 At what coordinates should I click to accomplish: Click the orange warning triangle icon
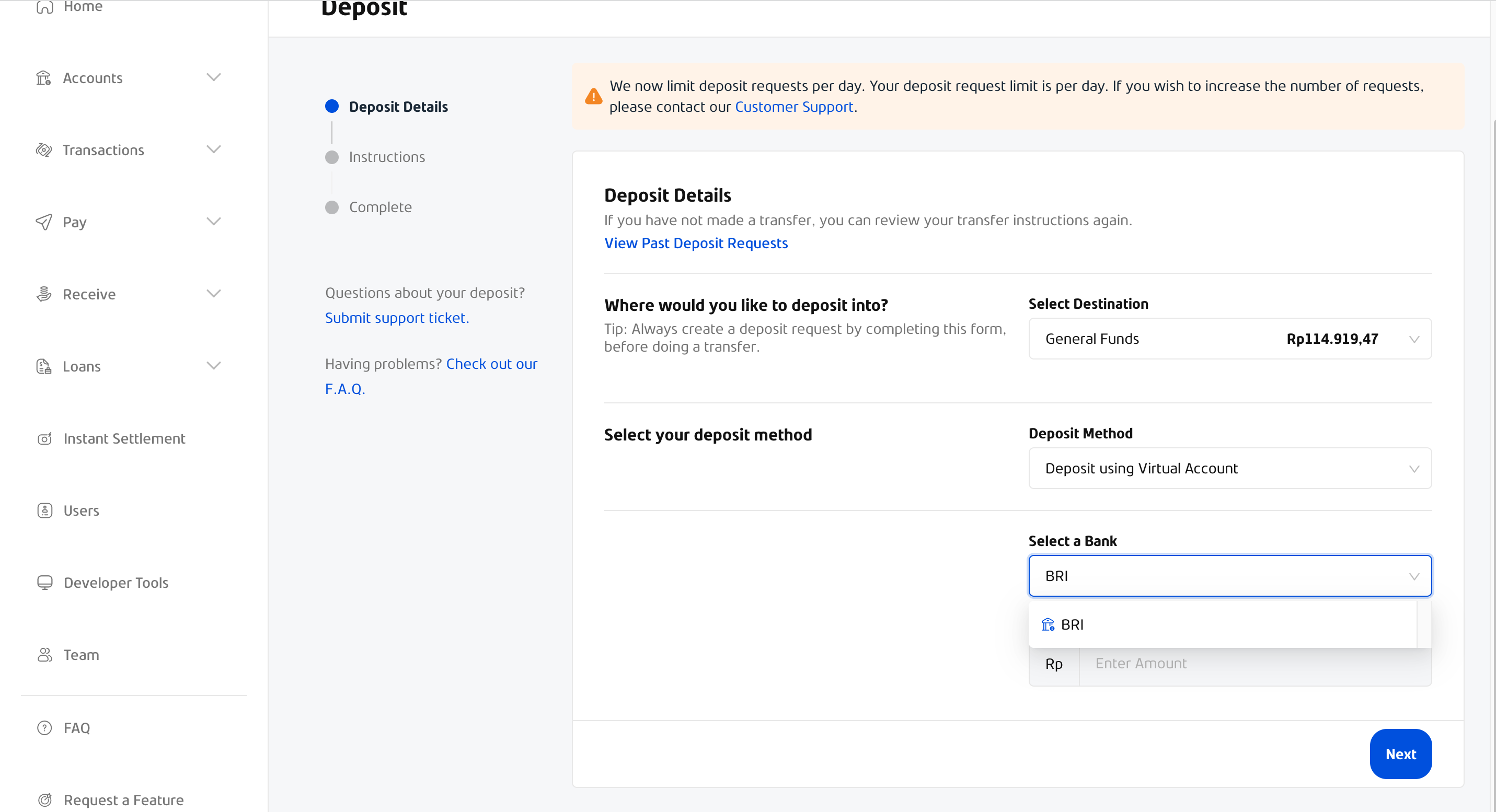593,96
